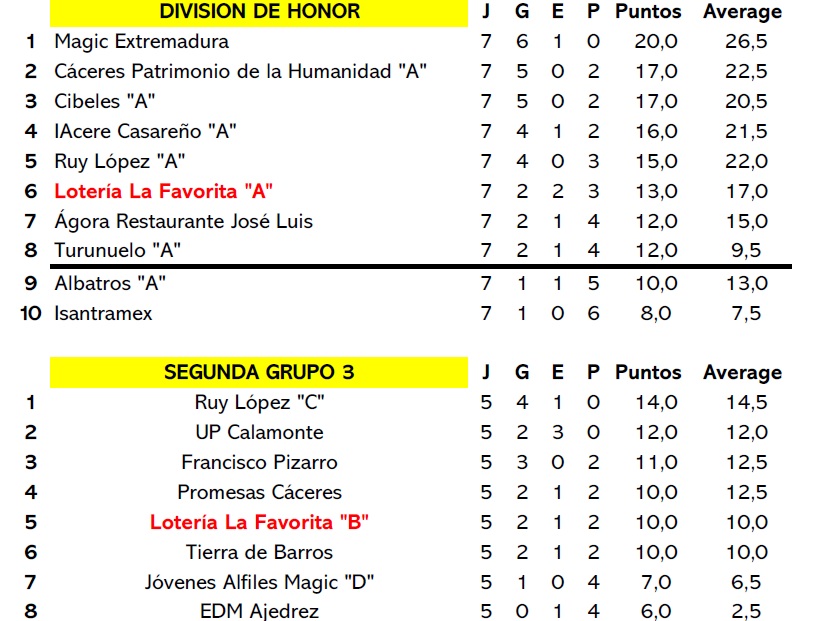Screen dimensions: 823x621
Task: Click the Cibeles "A" team row
Action: [x=105, y=102]
